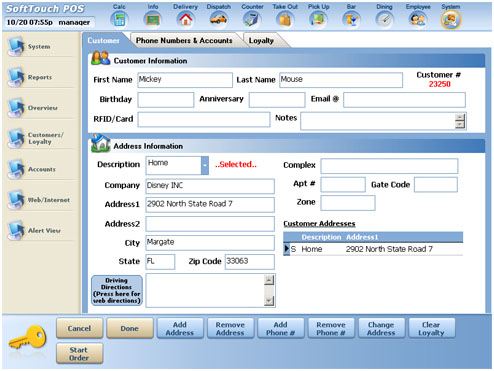Open Reports in the left sidebar
Screen dimensions: 494x371
(39, 77)
